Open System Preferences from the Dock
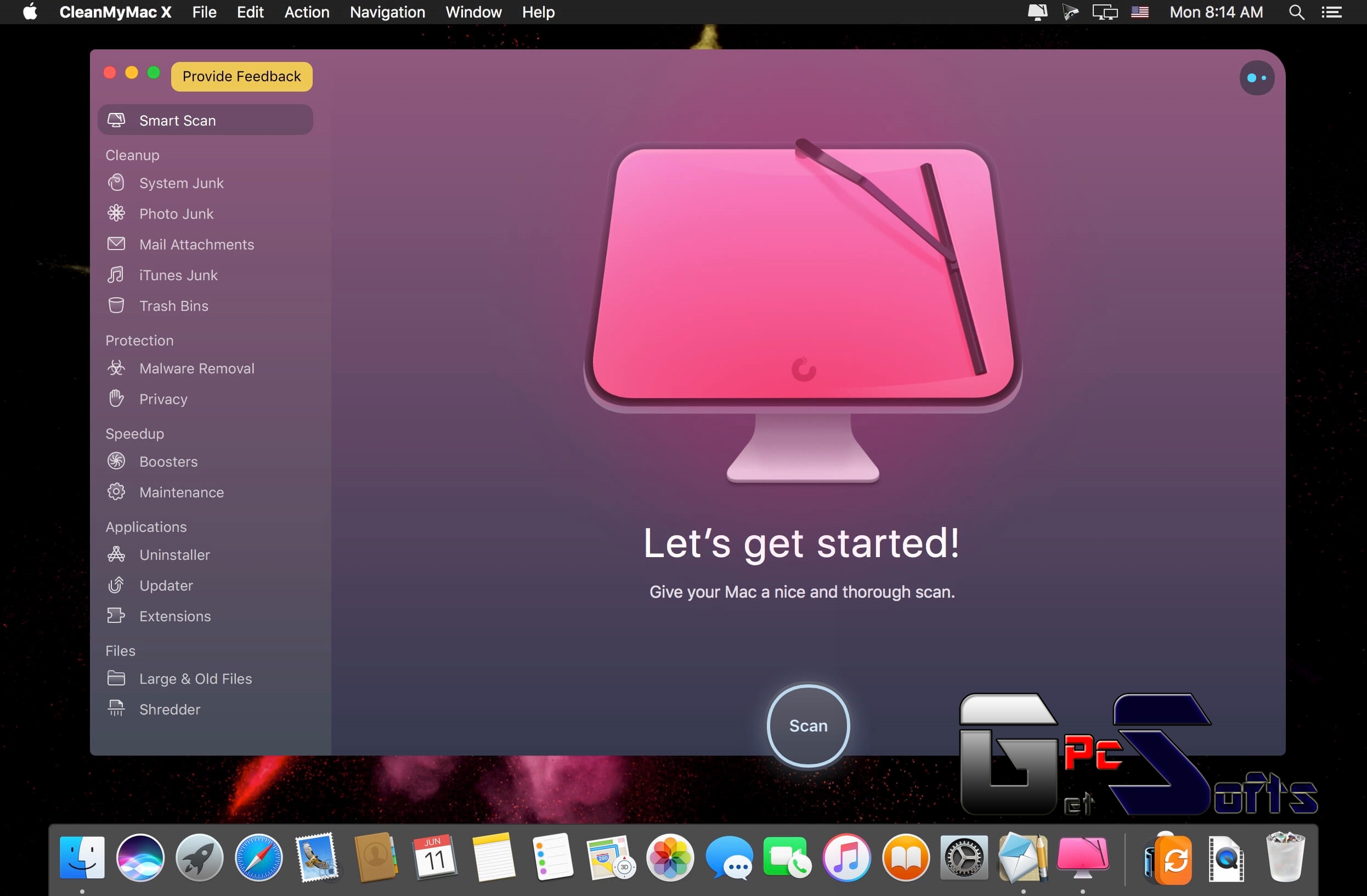 [964, 858]
